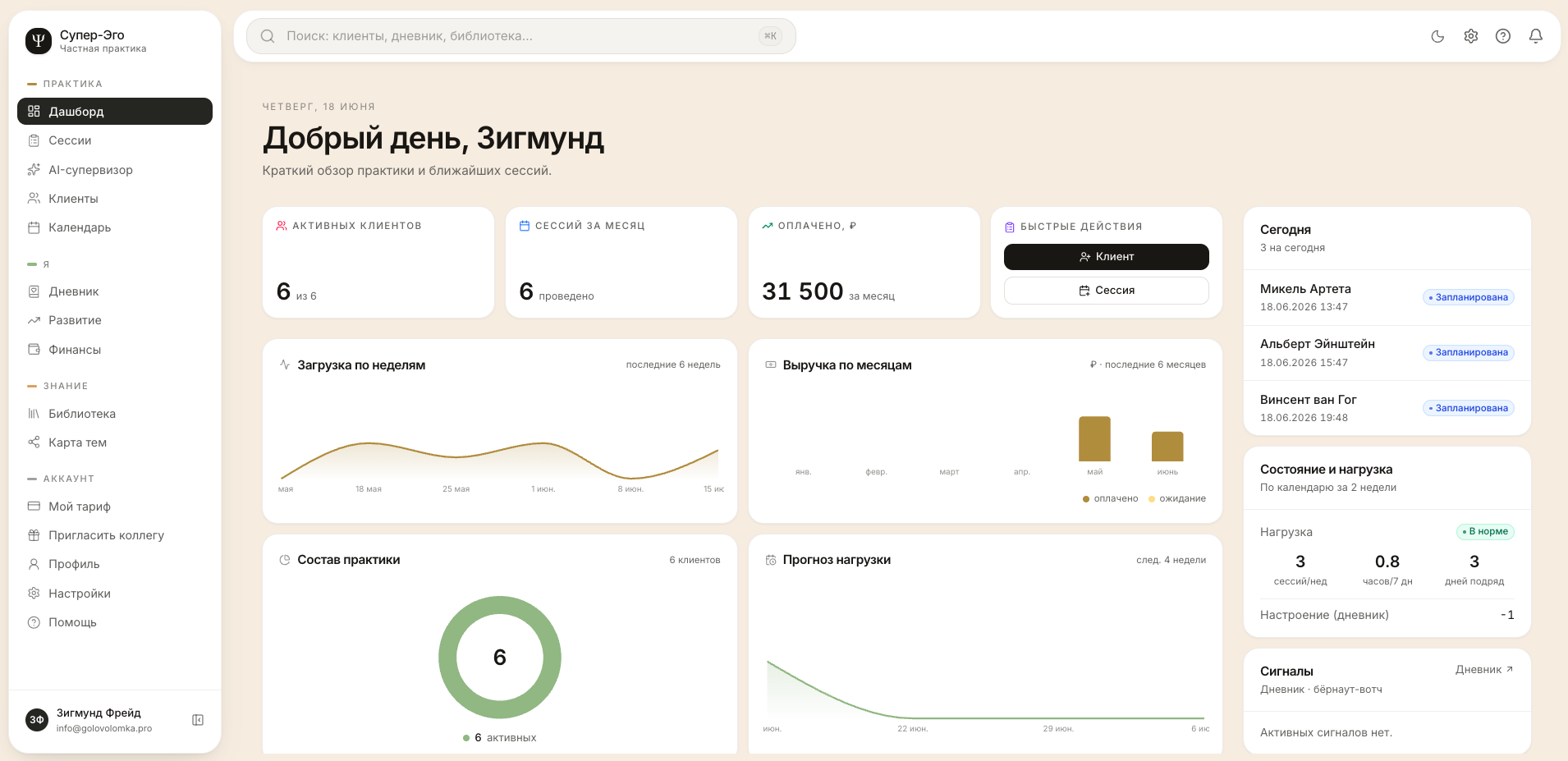This screenshot has width=1568, height=761.
Task: Click Запланирована badge for Альберт Эйнштейн
Action: (x=1468, y=352)
